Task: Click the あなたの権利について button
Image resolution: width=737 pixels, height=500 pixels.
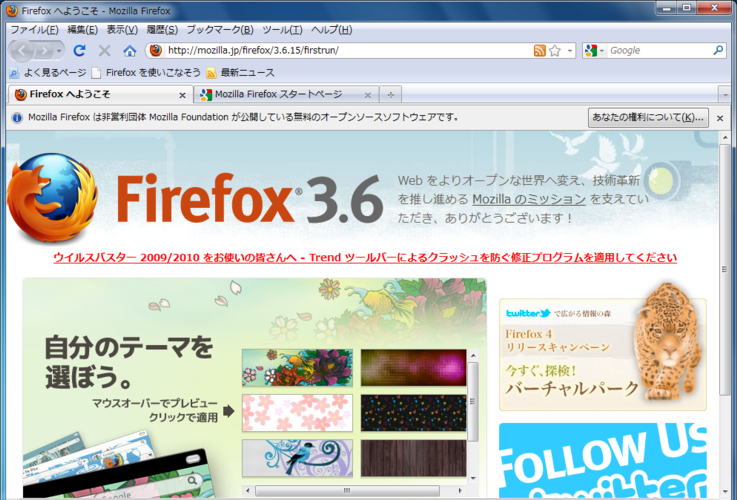Action: click(648, 117)
